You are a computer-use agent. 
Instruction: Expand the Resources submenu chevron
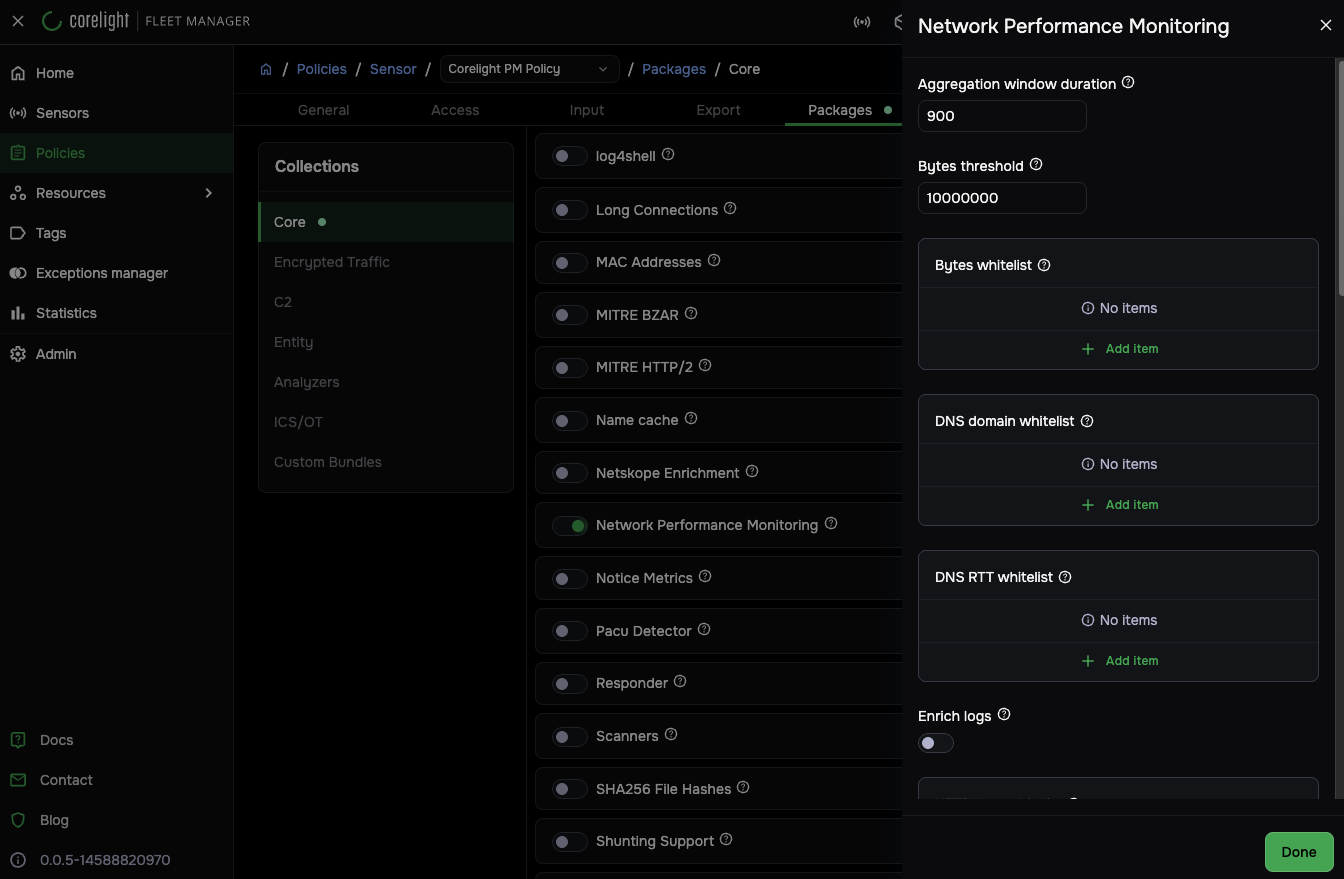click(209, 193)
